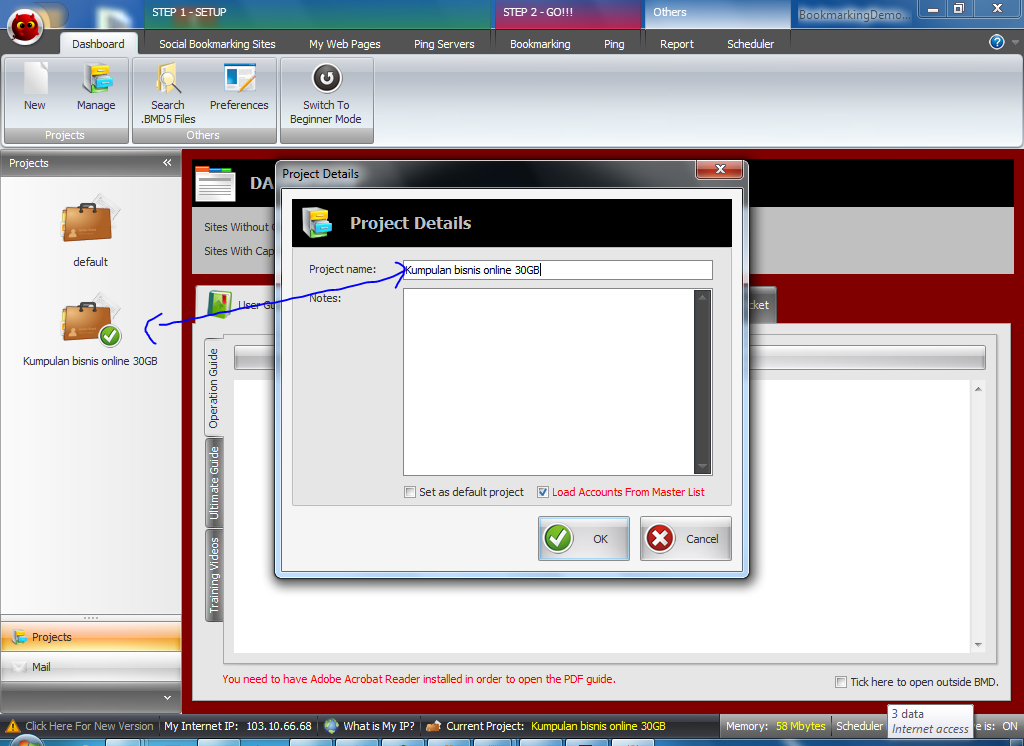
Task: Click What is My IP link
Action: (x=379, y=726)
